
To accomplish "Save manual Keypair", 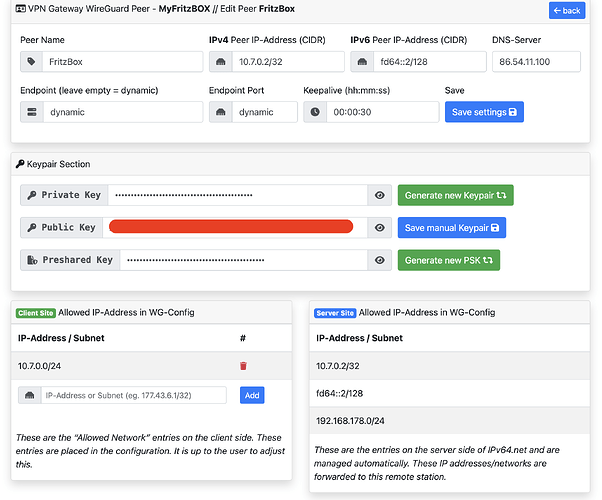I will (452, 227).
